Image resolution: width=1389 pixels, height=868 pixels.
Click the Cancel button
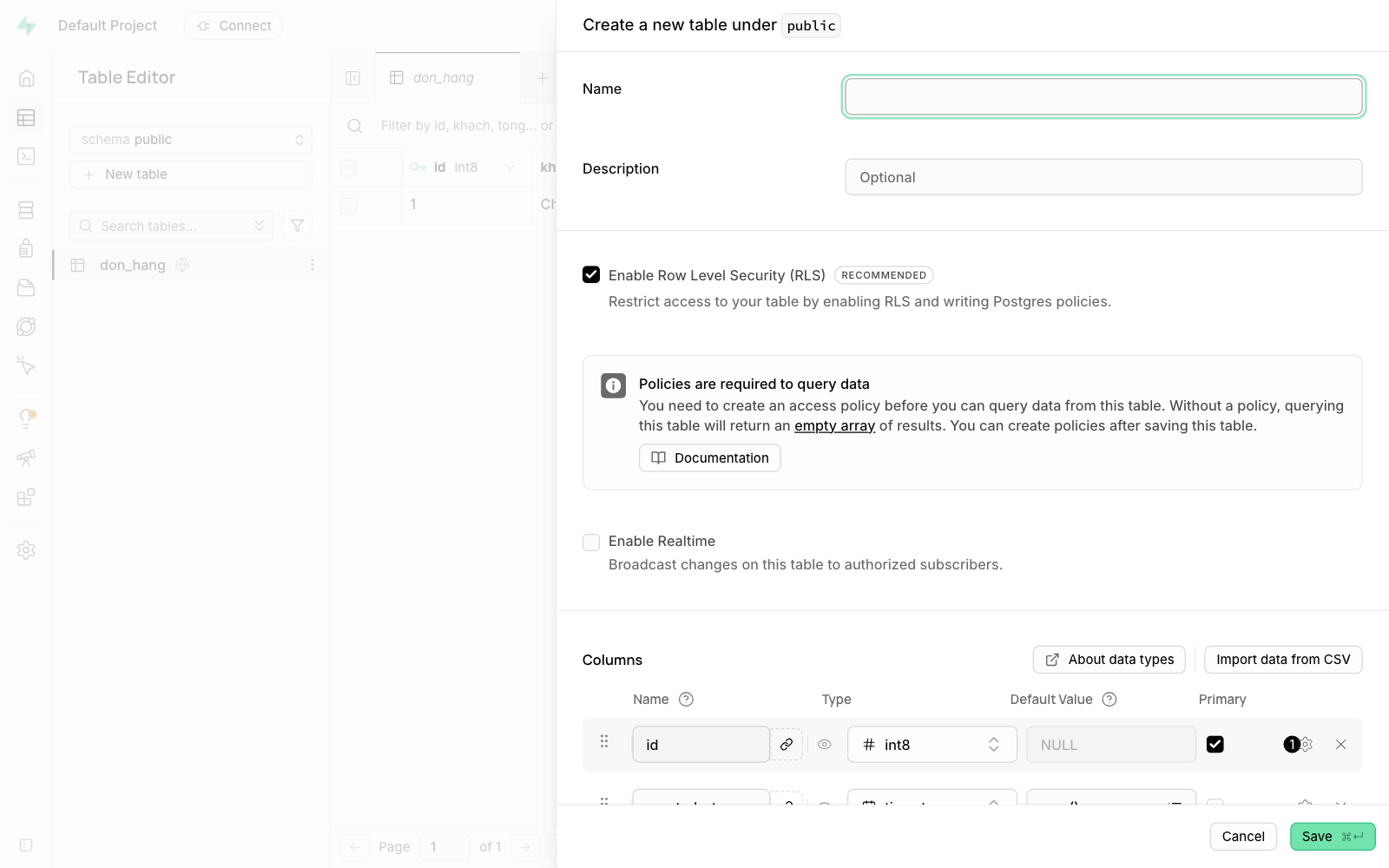click(x=1243, y=836)
